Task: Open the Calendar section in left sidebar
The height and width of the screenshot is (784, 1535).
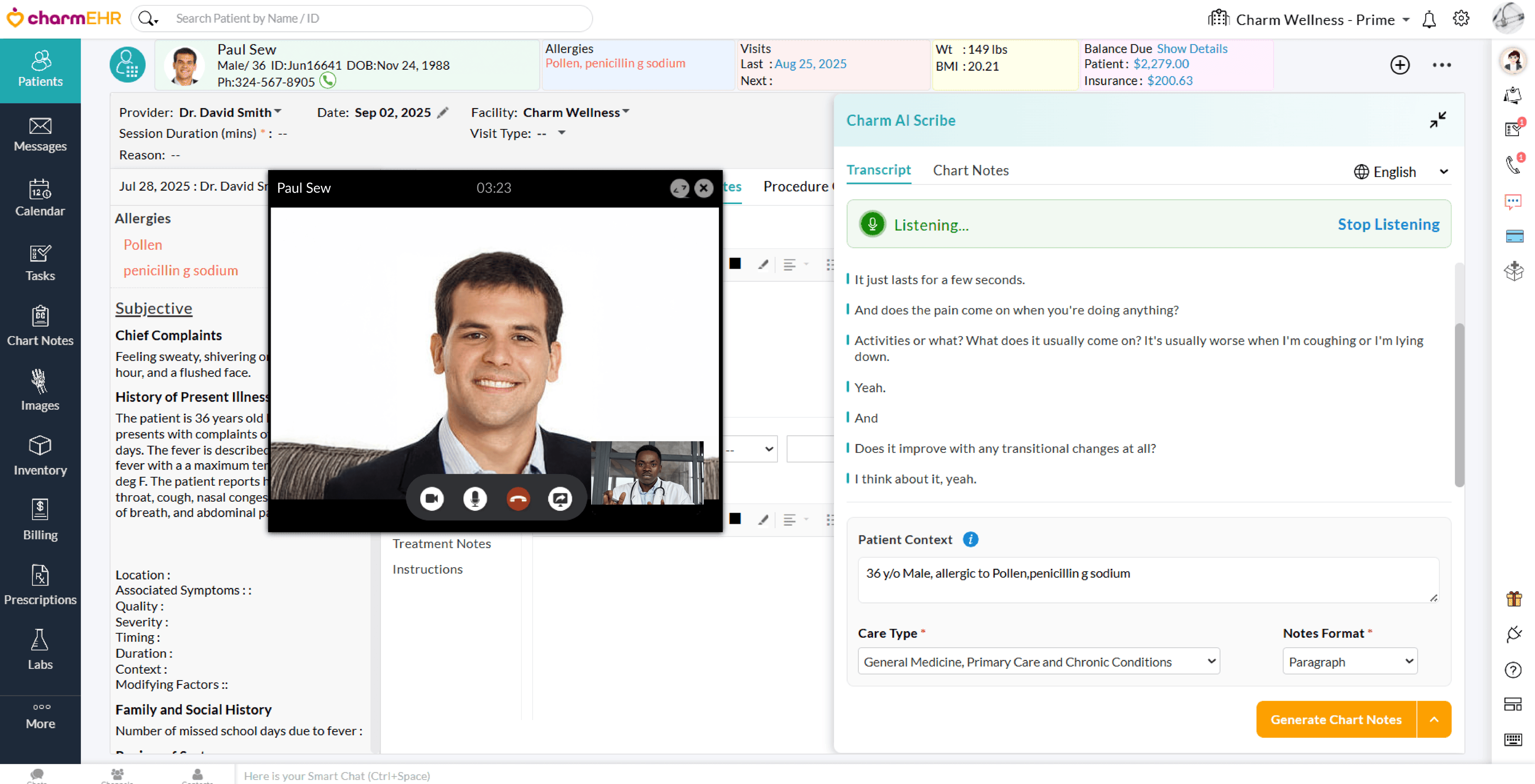Action: (x=40, y=199)
